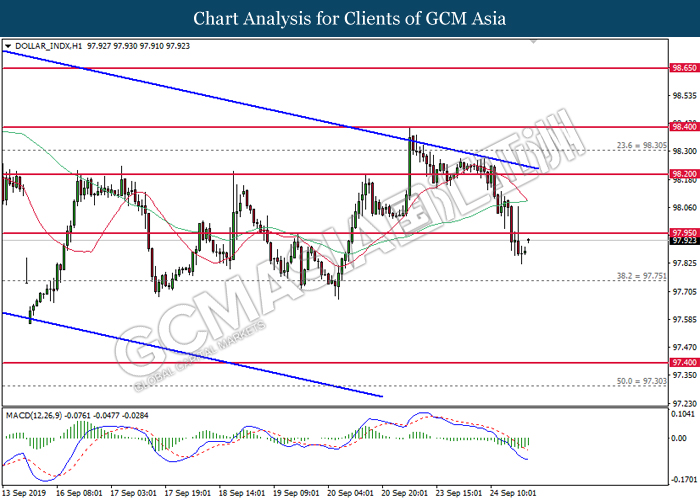Click the 97.350 price scale value
700x500 pixels.
click(x=684, y=375)
